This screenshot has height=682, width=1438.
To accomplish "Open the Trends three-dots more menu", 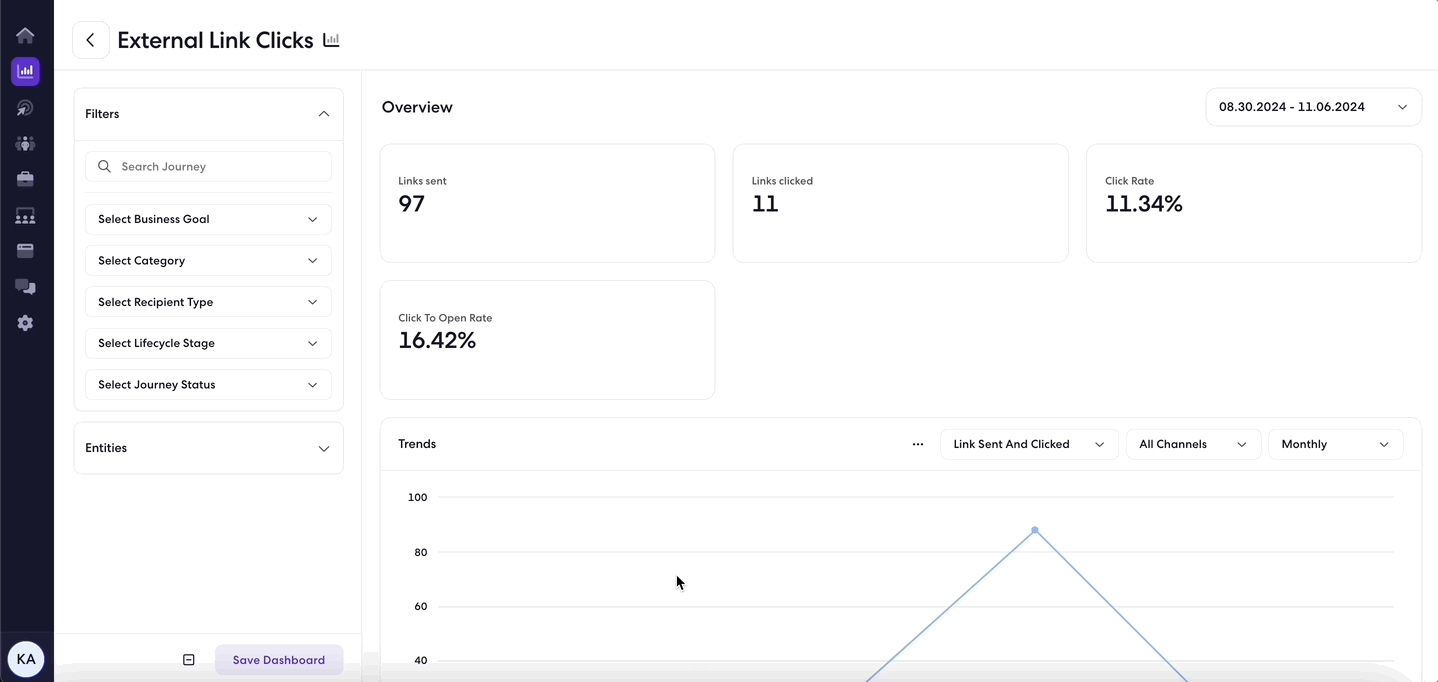I will click(x=918, y=444).
